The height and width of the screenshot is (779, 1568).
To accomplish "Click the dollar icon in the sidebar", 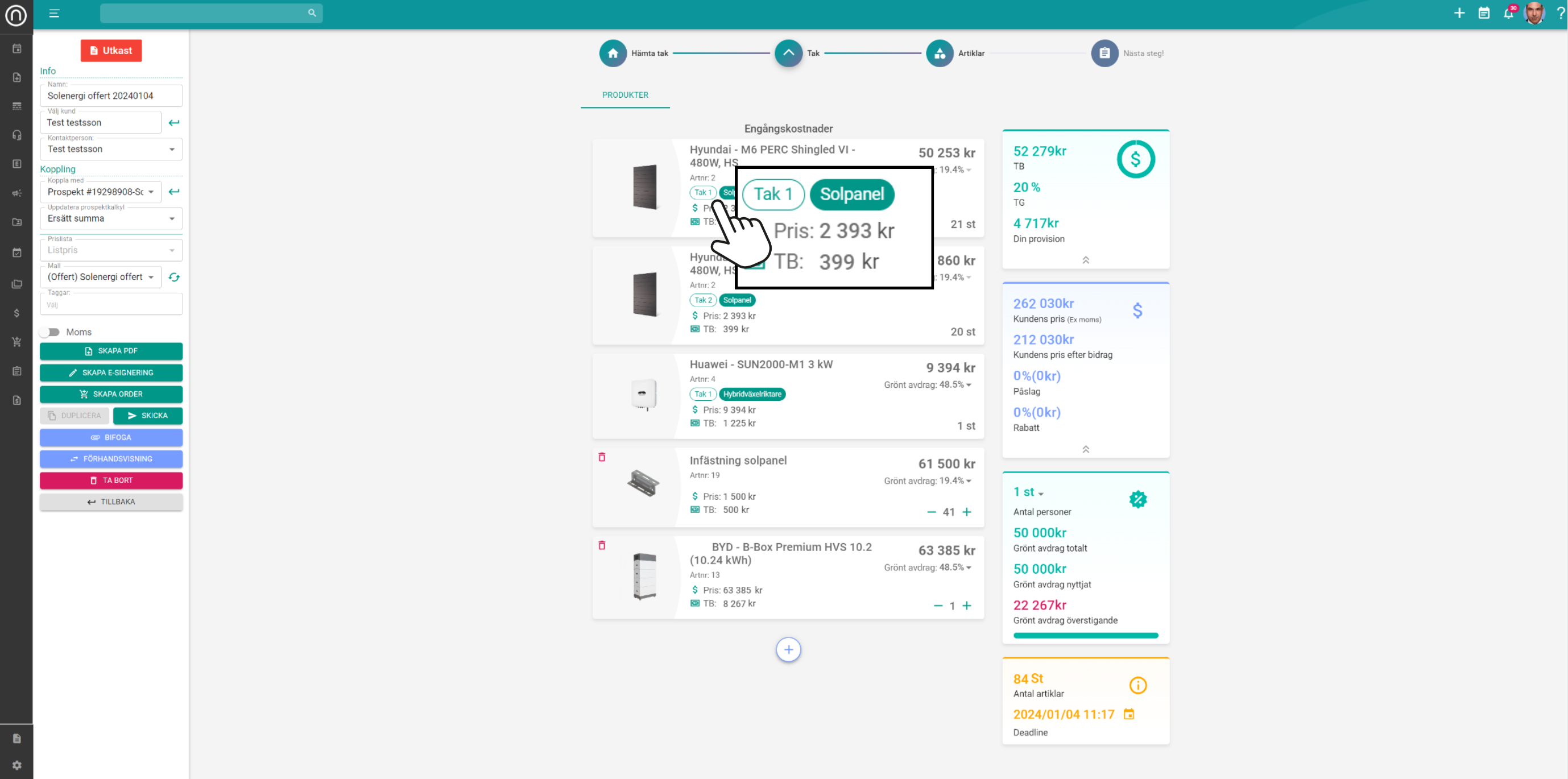I will click(17, 313).
